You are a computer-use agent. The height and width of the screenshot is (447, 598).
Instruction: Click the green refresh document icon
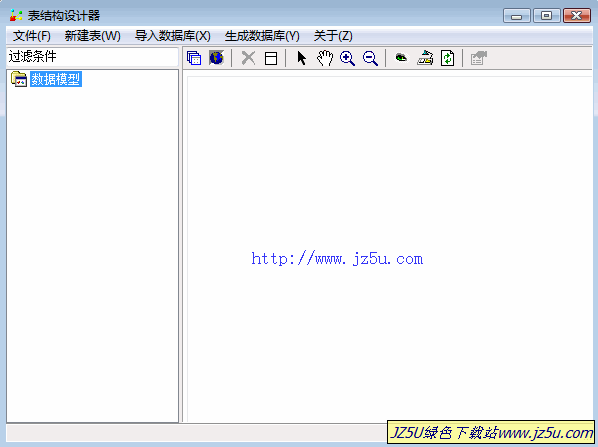click(x=447, y=58)
